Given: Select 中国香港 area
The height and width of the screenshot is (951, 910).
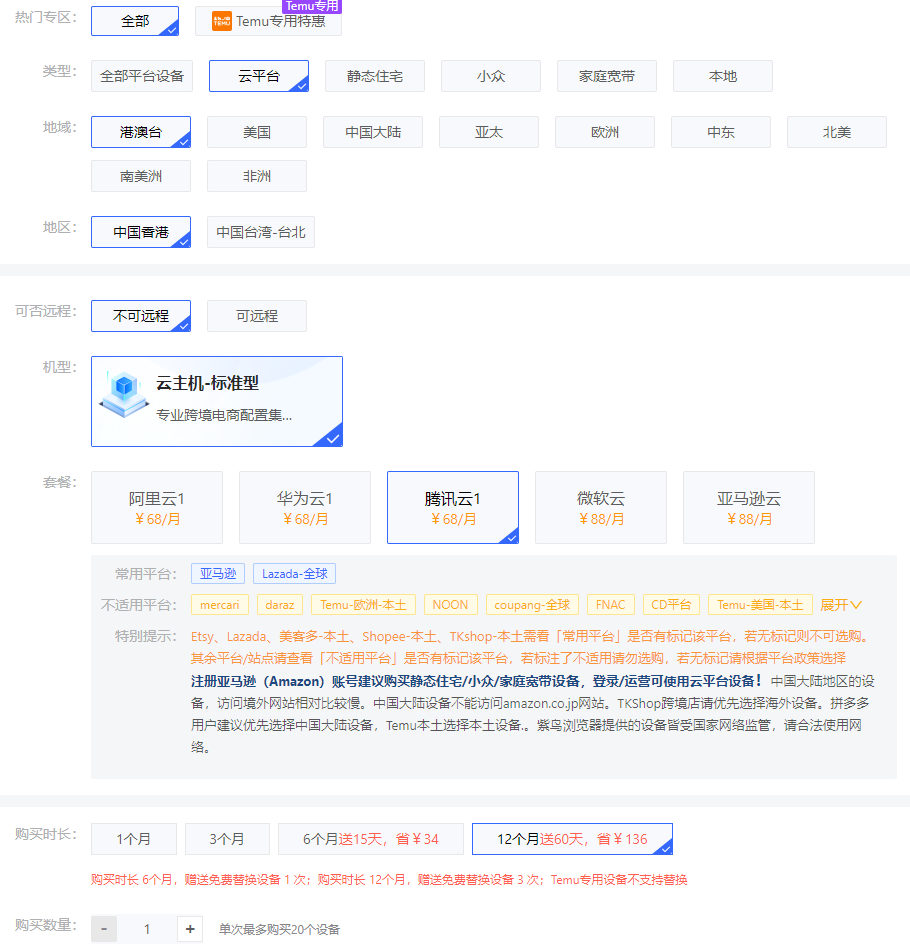Looking at the screenshot, I should [141, 232].
